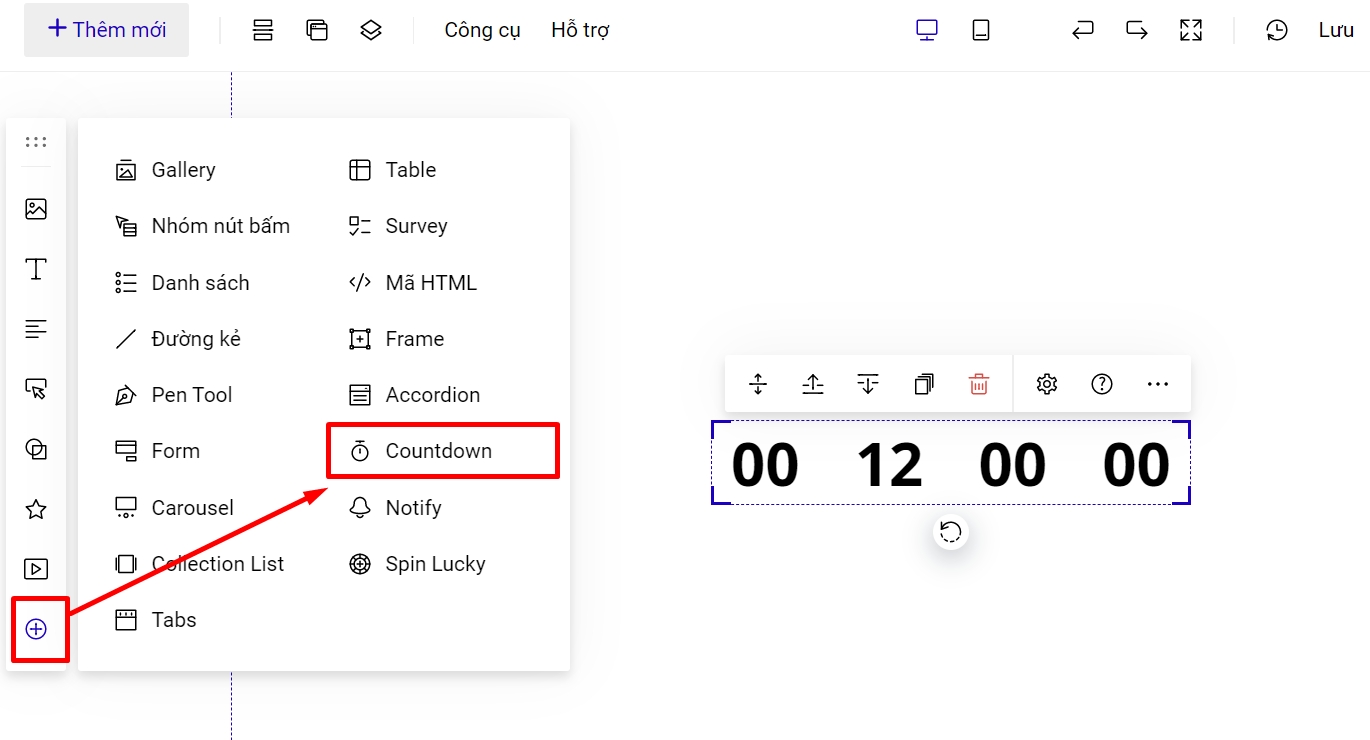Switch to desktop view mode
This screenshot has width=1370, height=740.
point(927,30)
